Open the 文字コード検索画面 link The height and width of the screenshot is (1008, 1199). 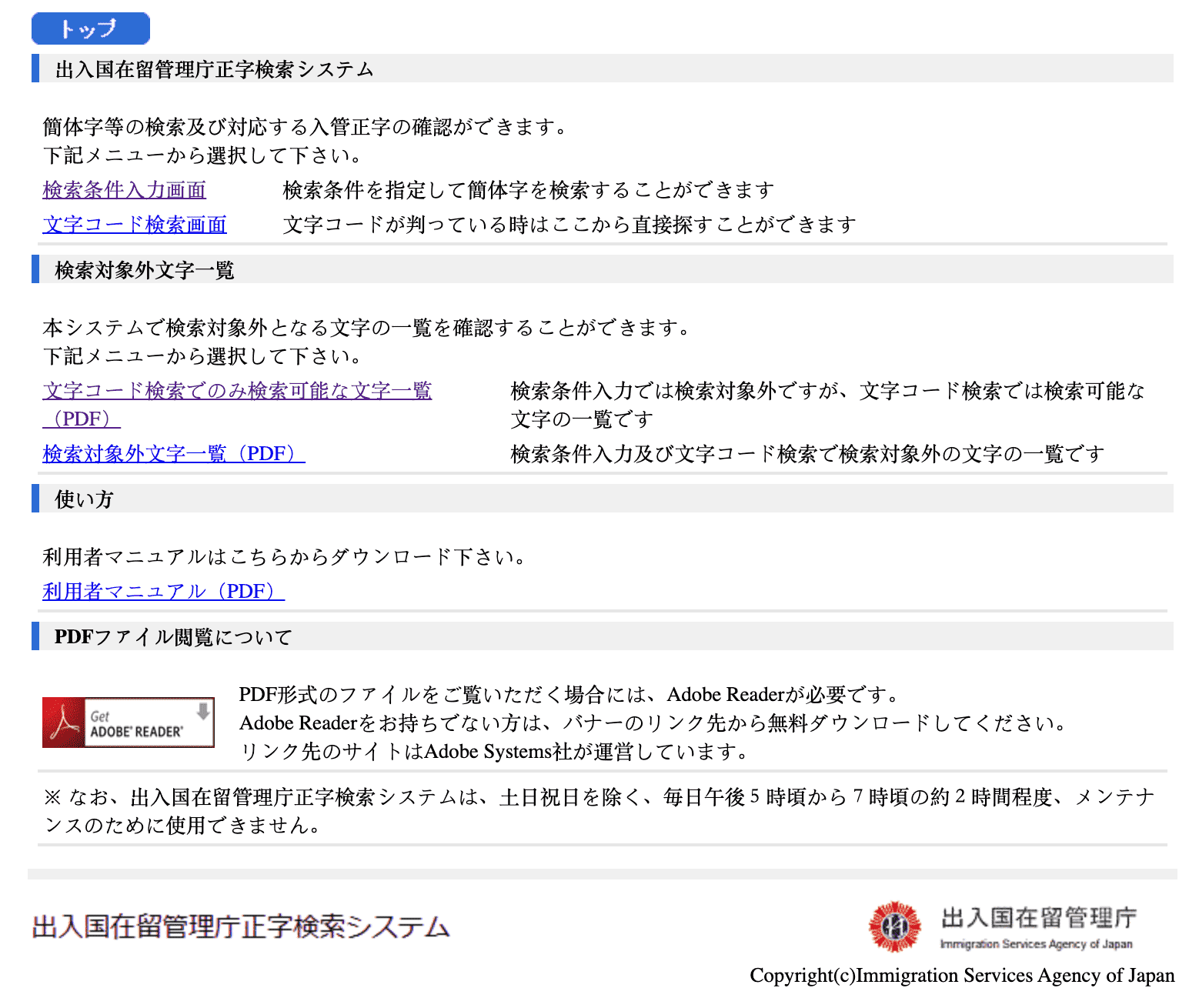134,224
